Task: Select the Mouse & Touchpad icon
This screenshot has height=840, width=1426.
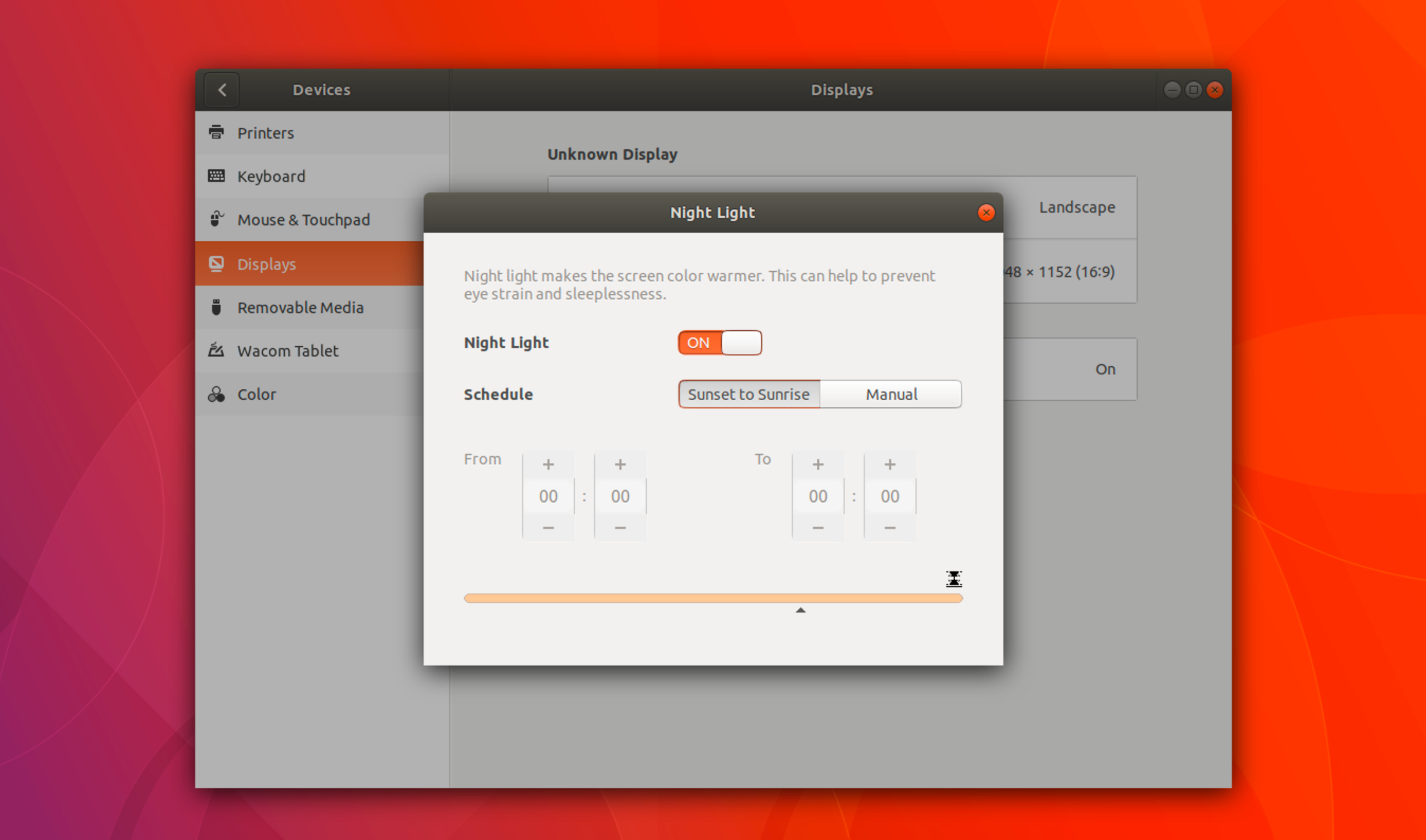Action: [x=216, y=219]
